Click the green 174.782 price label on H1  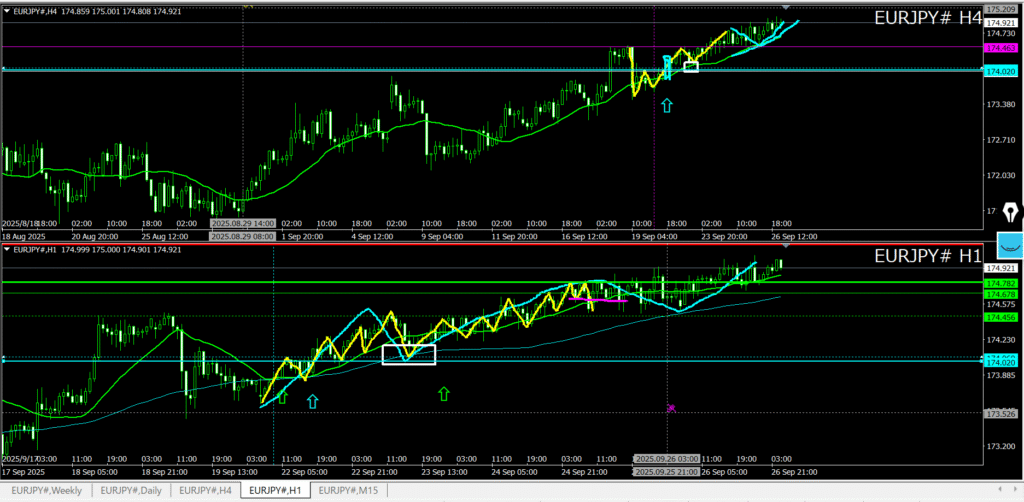pyautogui.click(x=1001, y=284)
